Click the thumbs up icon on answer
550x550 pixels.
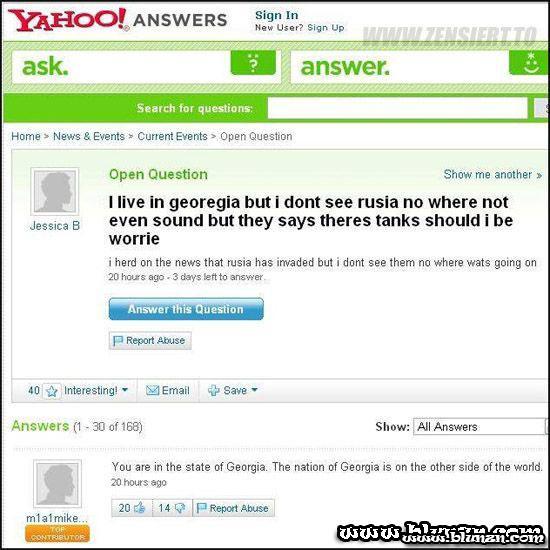pyautogui.click(x=140, y=508)
